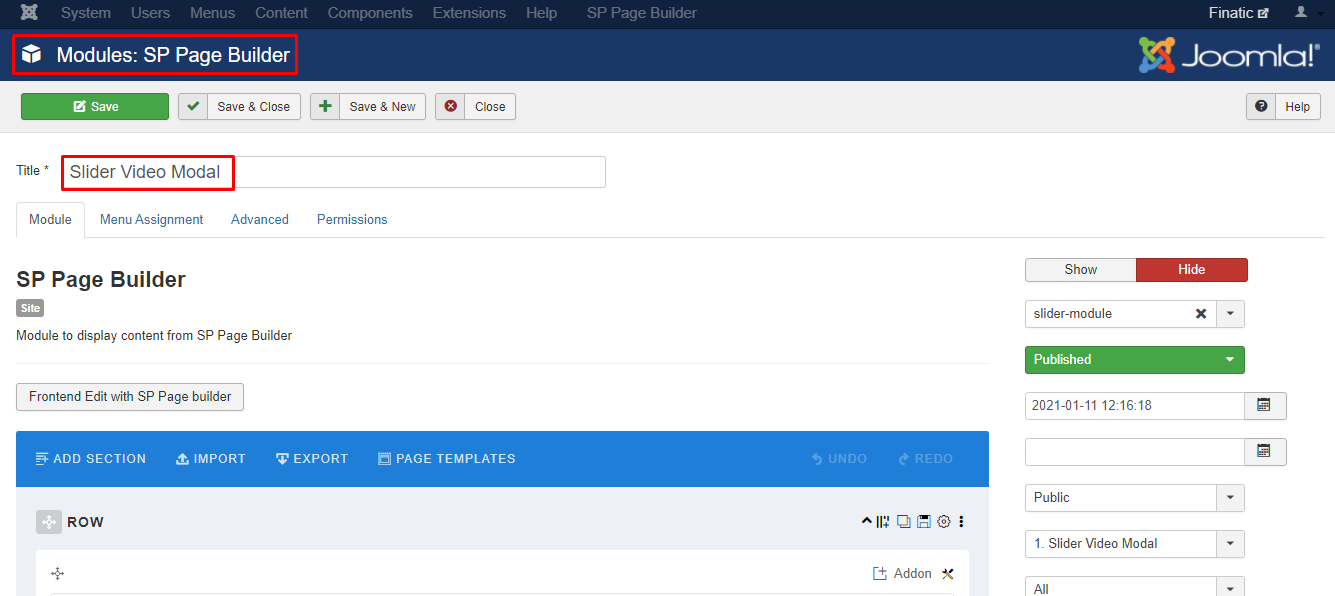1335x596 pixels.
Task: Switch to the Advanced tab
Action: (x=260, y=220)
